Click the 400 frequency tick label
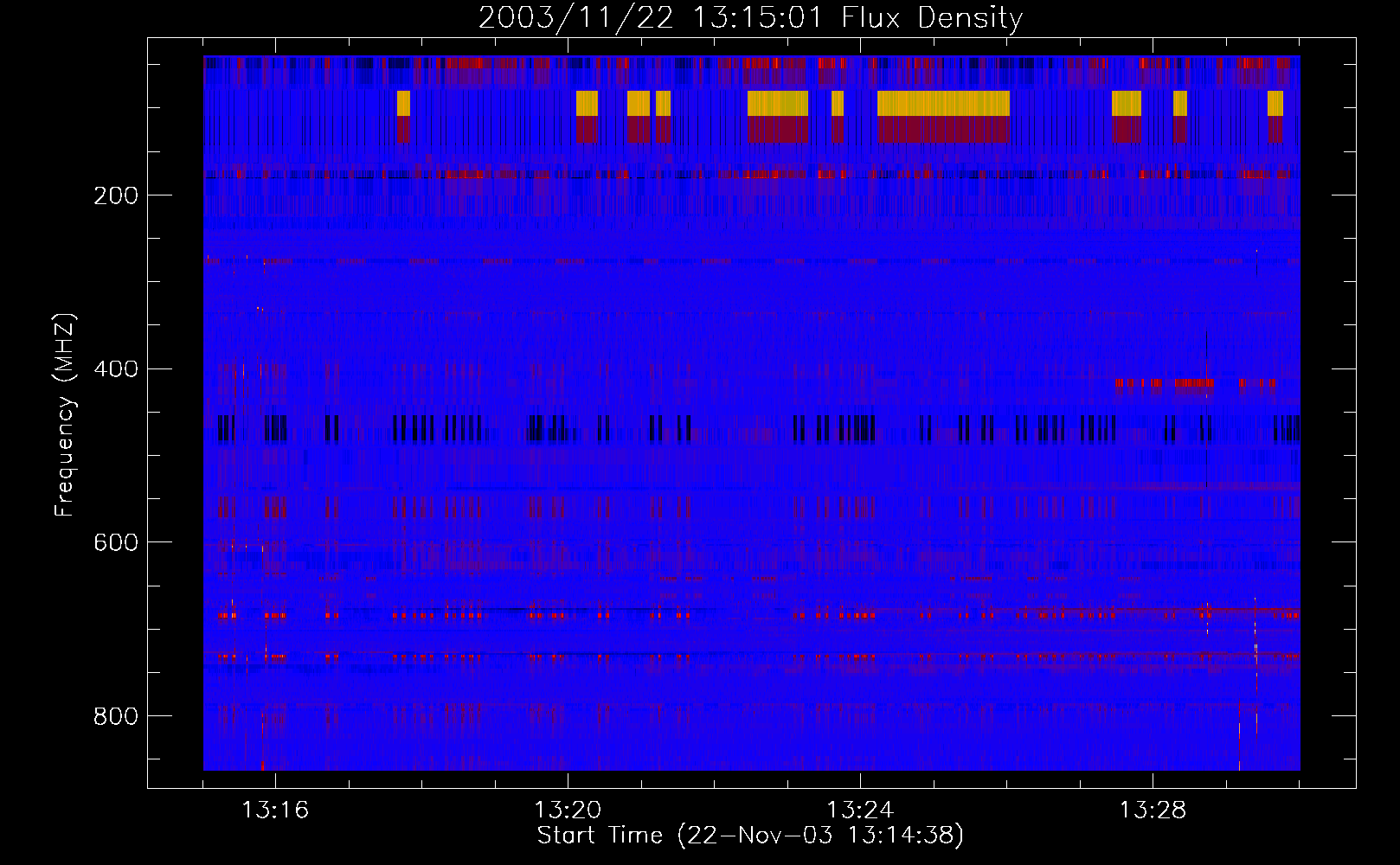1400x865 pixels. pyautogui.click(x=116, y=369)
